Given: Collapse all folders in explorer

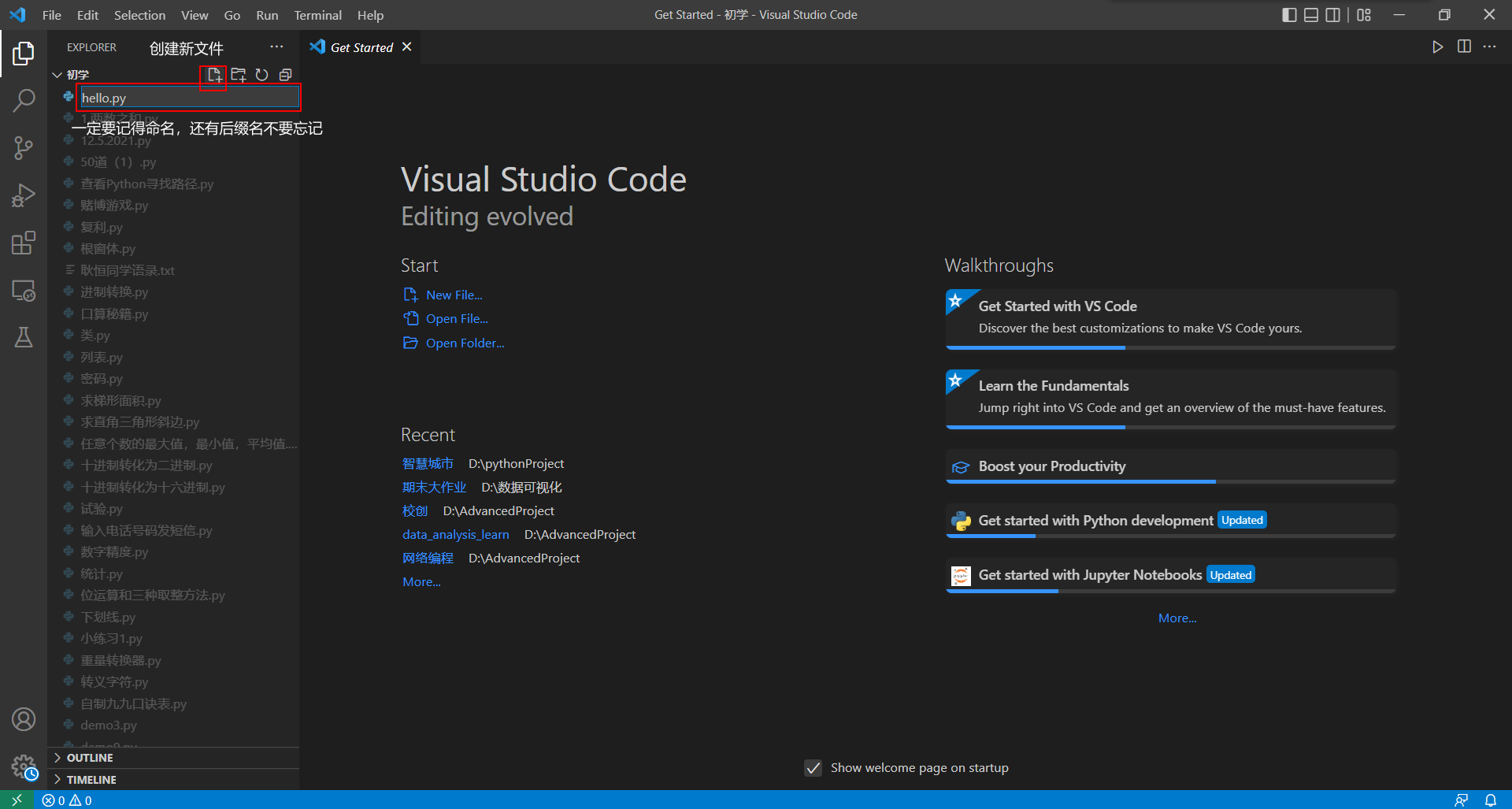Looking at the screenshot, I should [286, 75].
